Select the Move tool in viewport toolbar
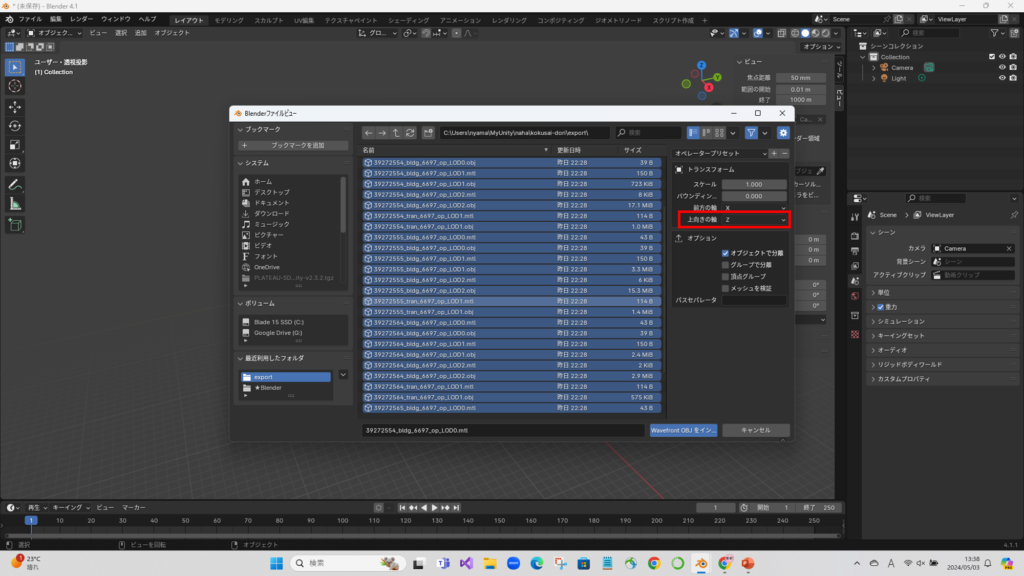The height and width of the screenshot is (576, 1024). (15, 106)
